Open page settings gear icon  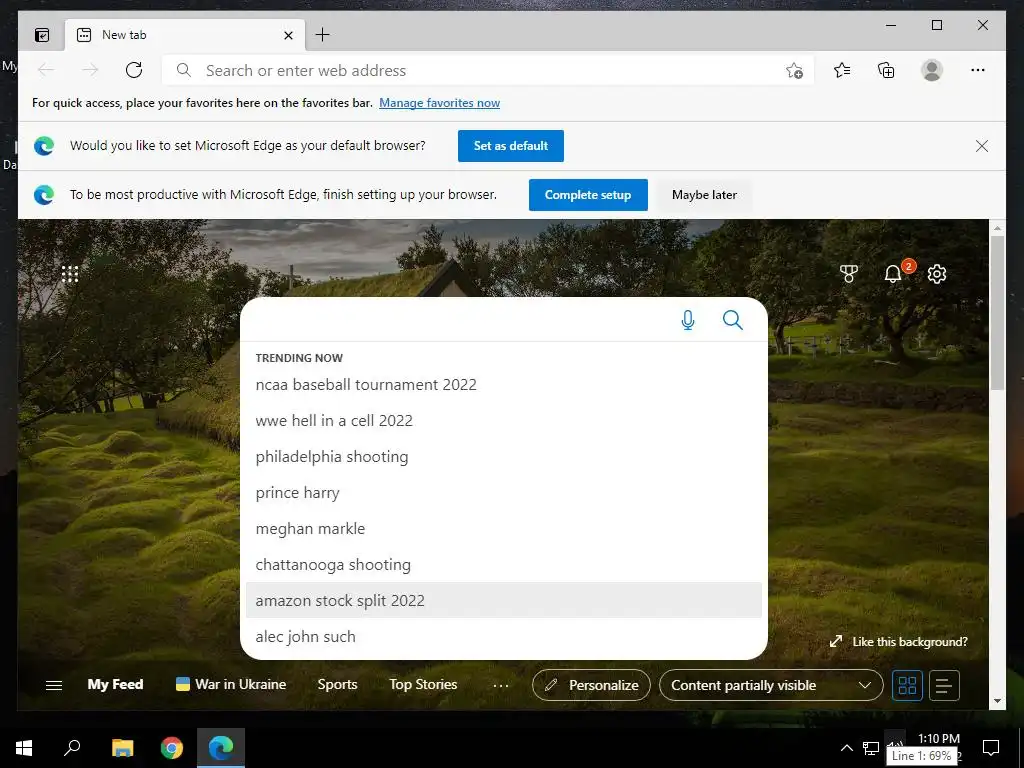point(937,274)
